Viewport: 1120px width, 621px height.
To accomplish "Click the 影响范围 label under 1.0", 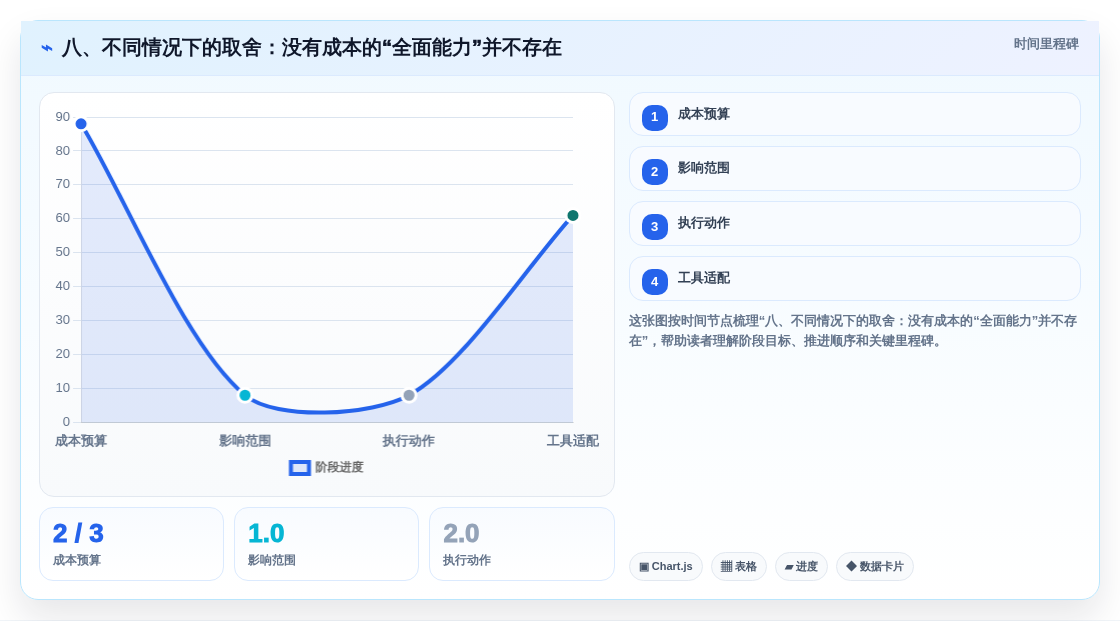I will coord(272,560).
